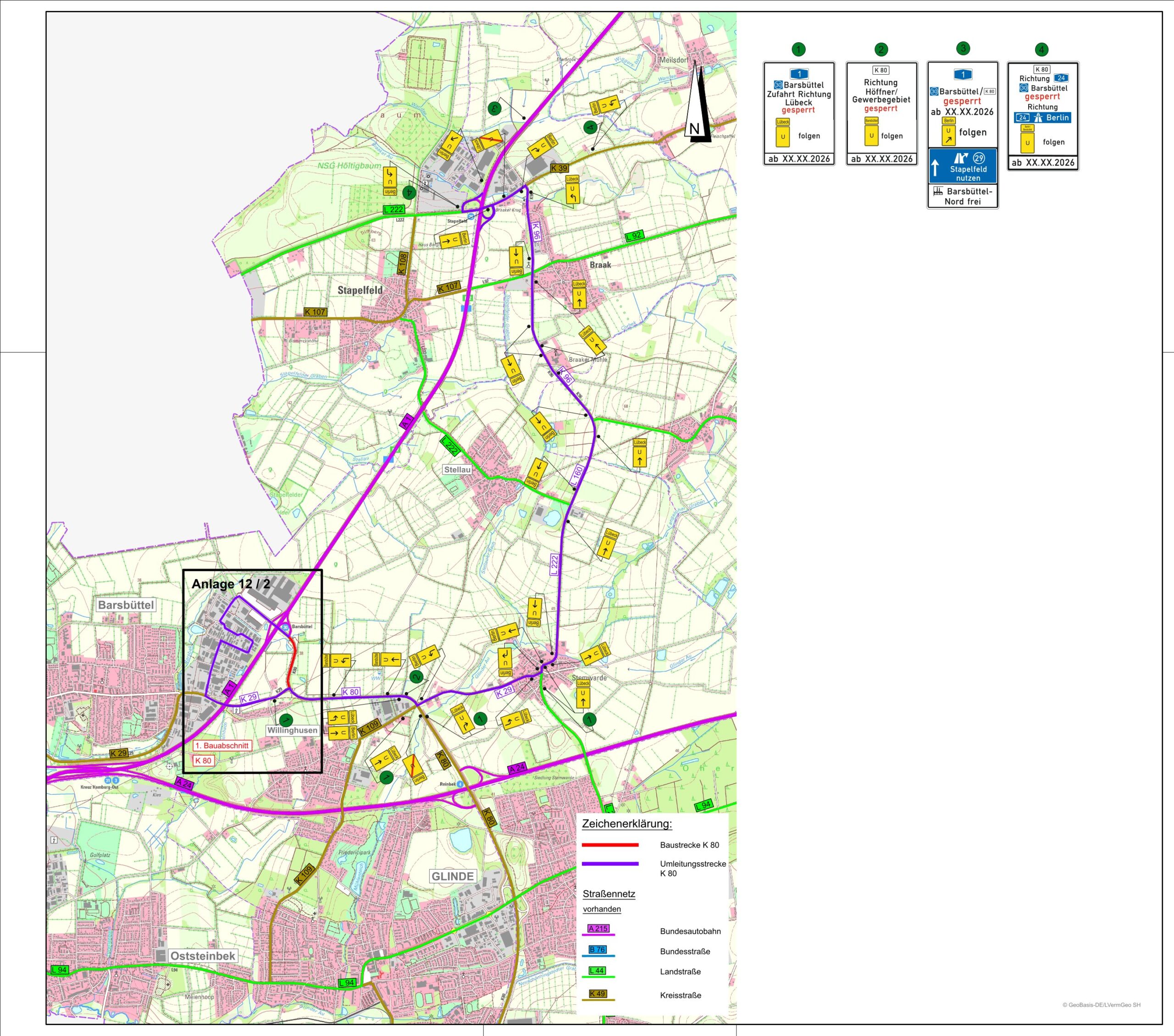This screenshot has height=1036, width=1174.
Task: Click the Oststeinbek town label
Action: (x=203, y=956)
